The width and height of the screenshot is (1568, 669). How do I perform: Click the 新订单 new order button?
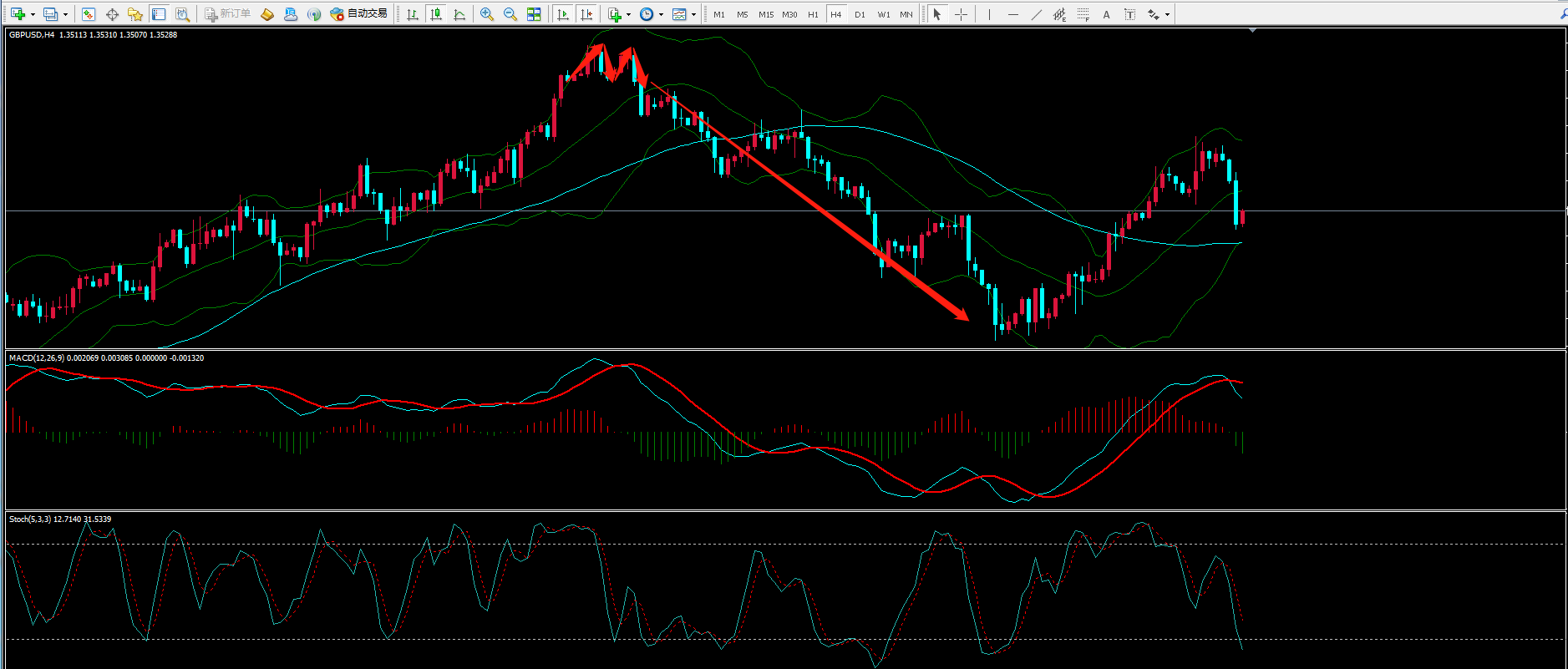(x=228, y=14)
